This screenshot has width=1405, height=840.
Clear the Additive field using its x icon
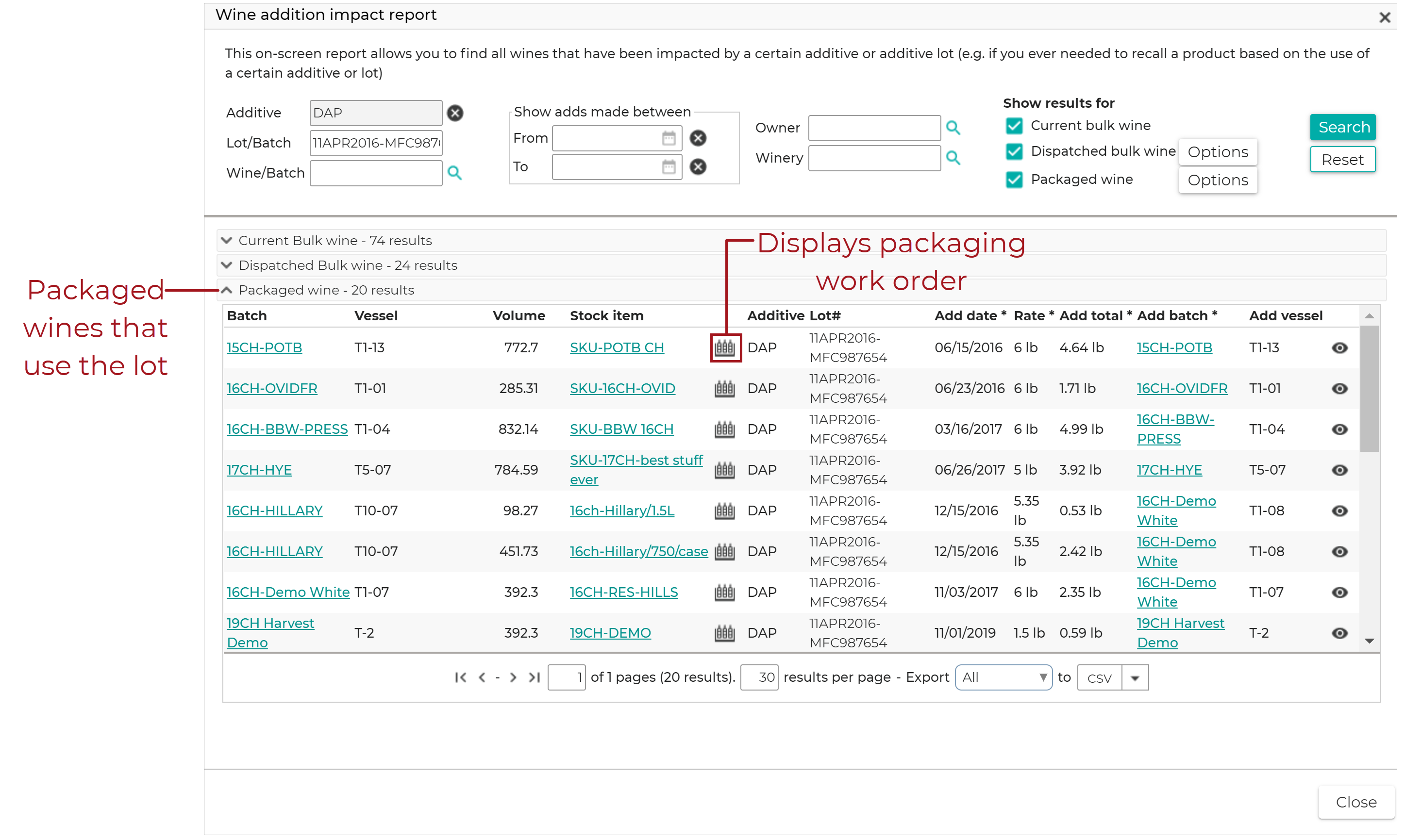click(455, 113)
